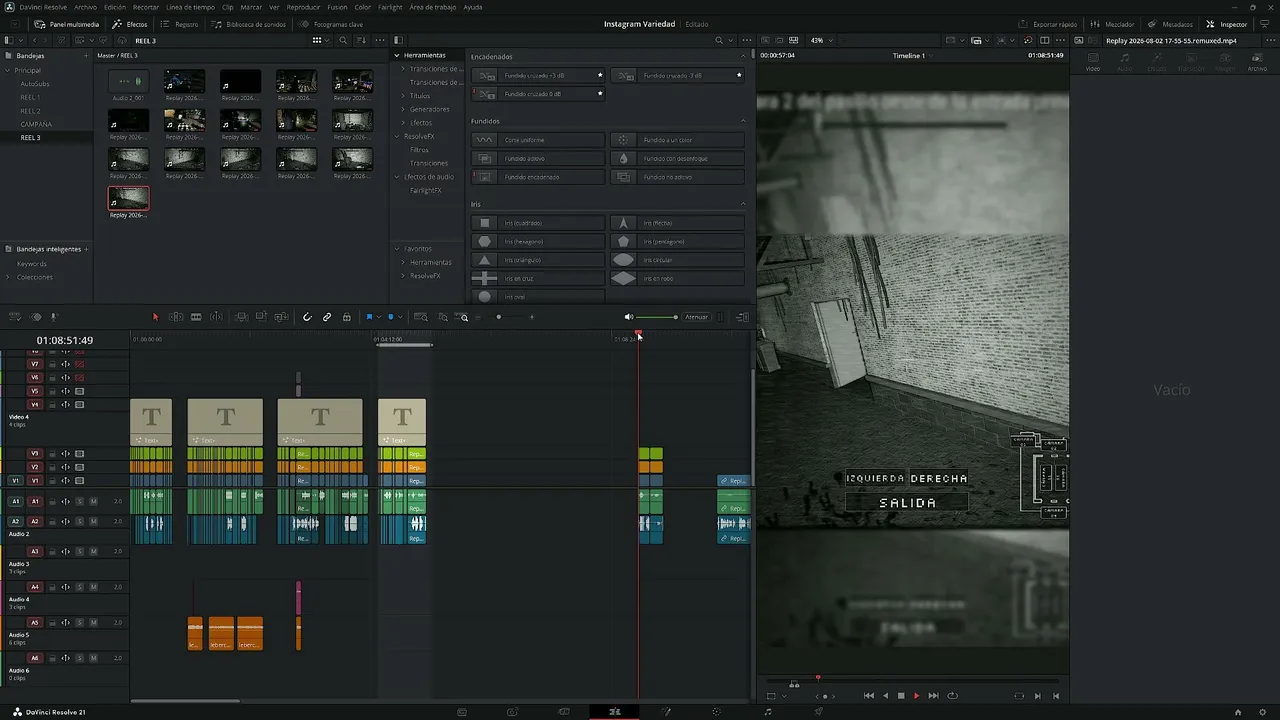Select the CAMPAÑA bin

pyautogui.click(x=36, y=124)
